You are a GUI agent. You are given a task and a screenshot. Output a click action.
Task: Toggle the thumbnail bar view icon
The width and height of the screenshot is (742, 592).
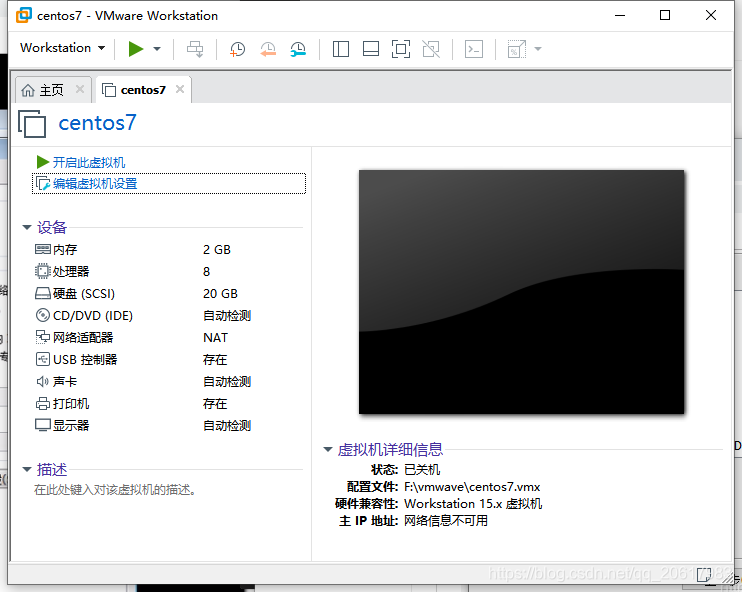pyautogui.click(x=371, y=49)
